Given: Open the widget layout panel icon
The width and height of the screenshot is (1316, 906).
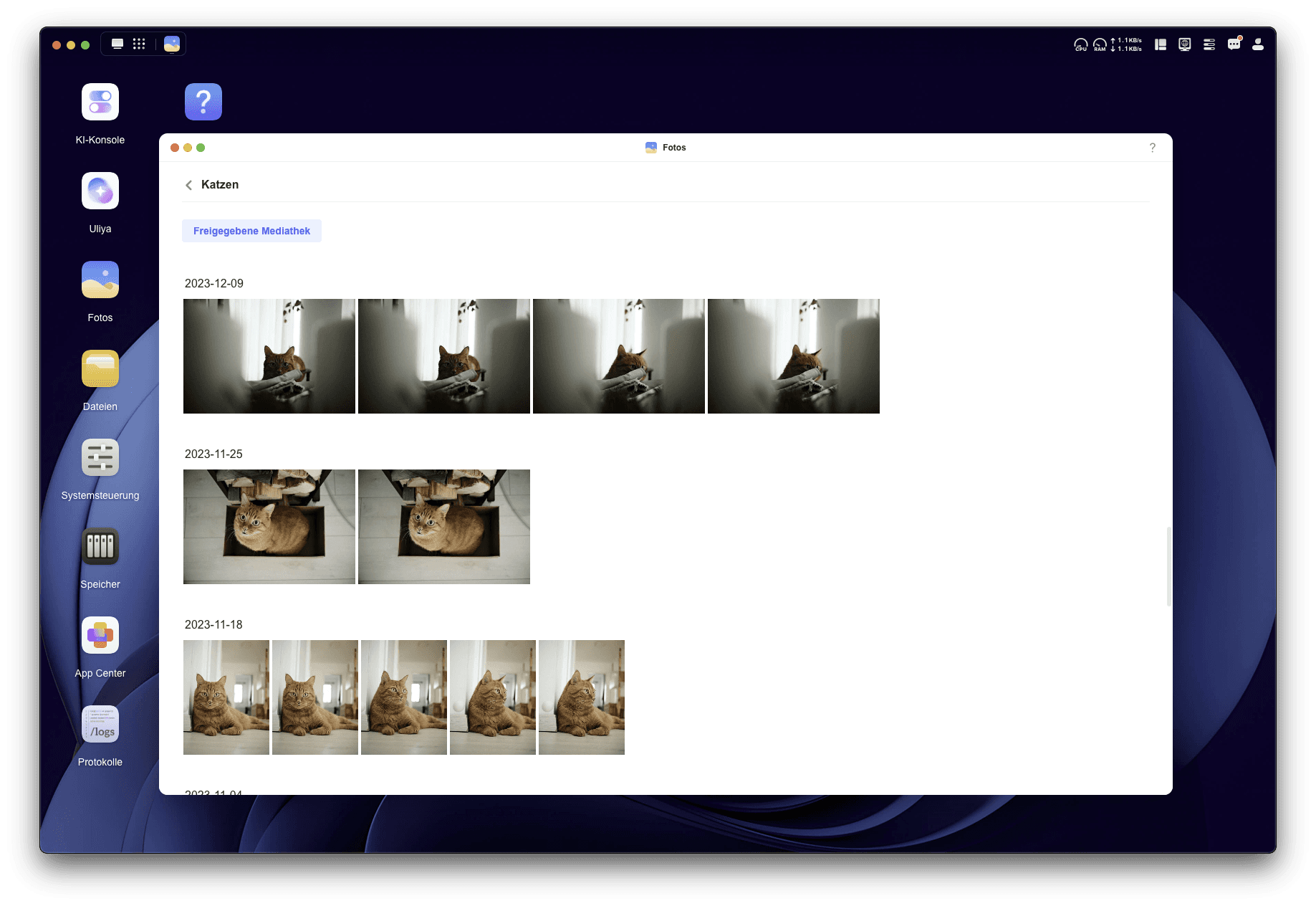Looking at the screenshot, I should coord(1161,44).
